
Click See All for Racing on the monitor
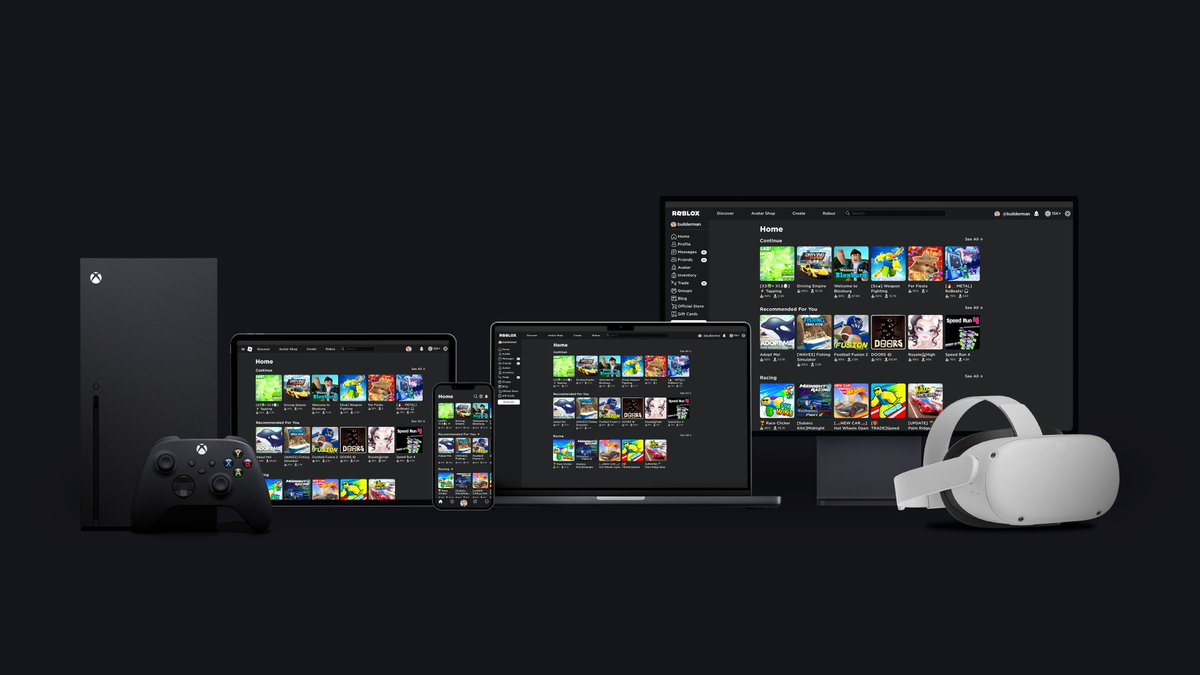coord(974,376)
